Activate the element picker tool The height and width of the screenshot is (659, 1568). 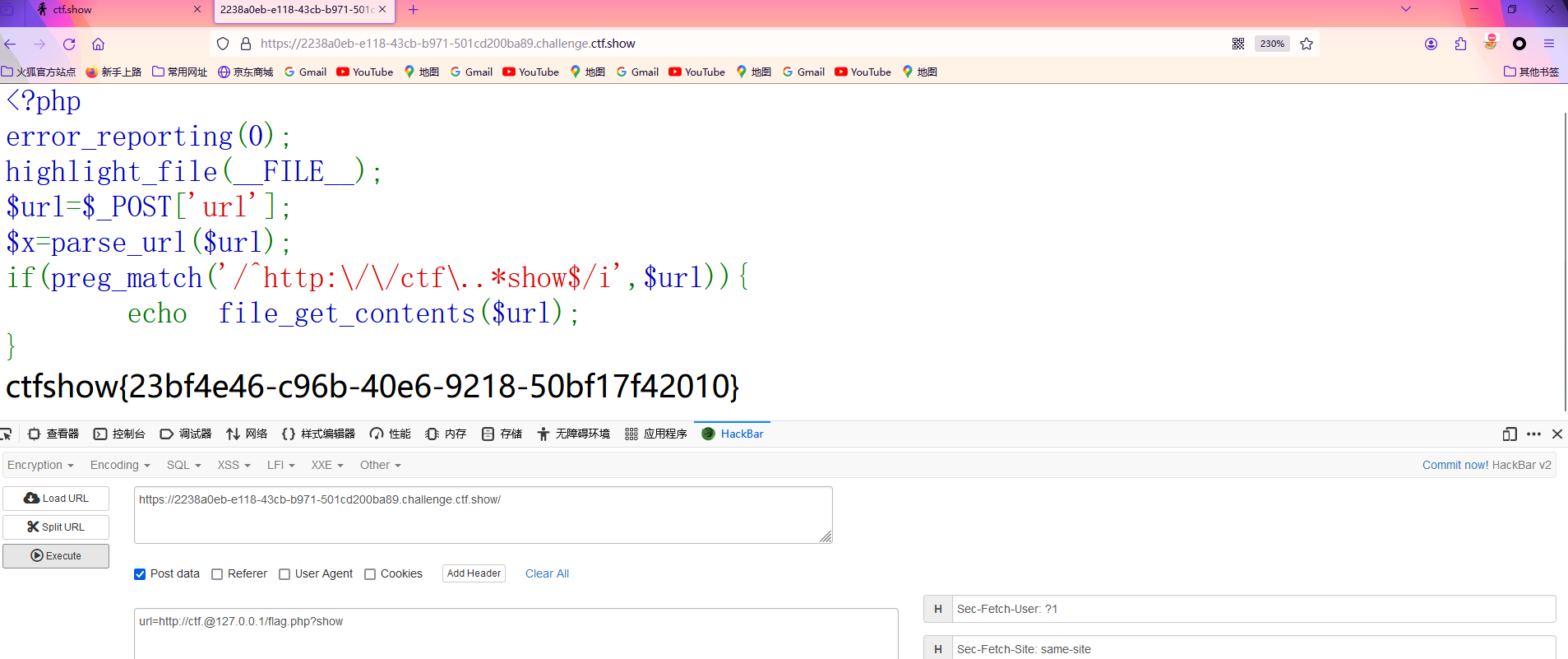pos(7,434)
